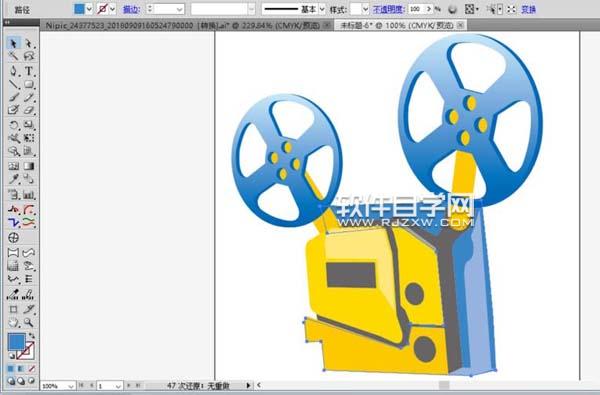
Task: Select the Column Graph tool
Action: click(x=29, y=195)
